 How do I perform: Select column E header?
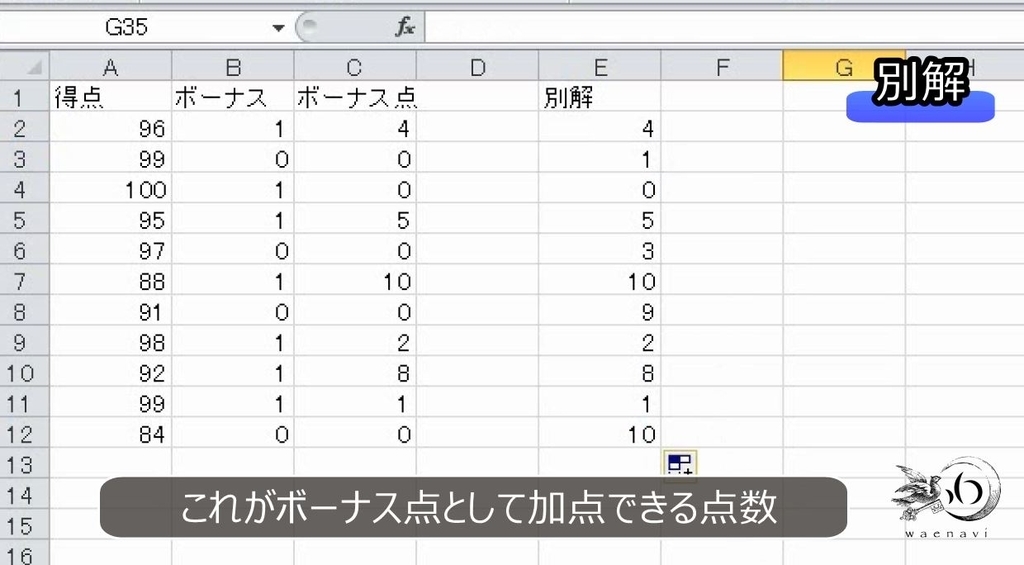[600, 67]
